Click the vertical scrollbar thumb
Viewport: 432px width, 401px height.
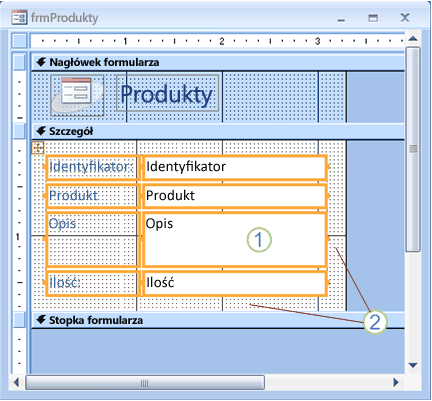pyautogui.click(x=413, y=149)
